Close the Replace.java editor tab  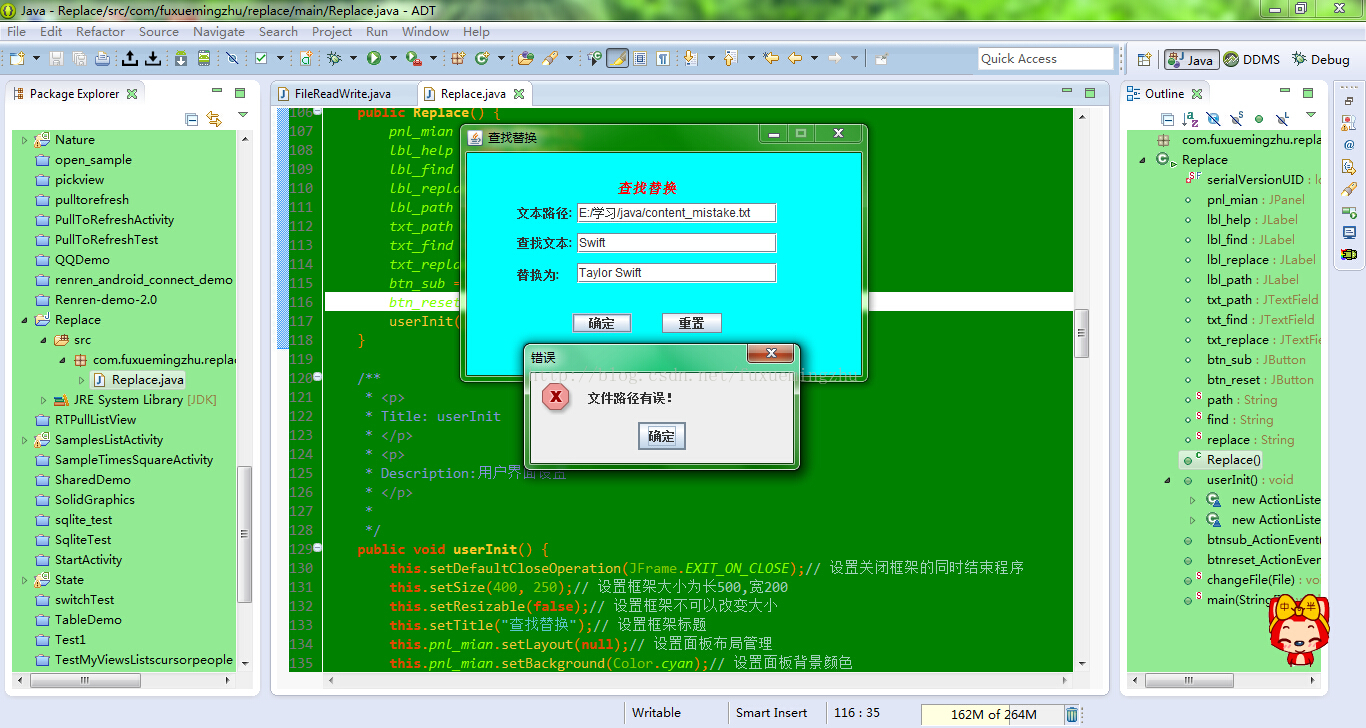519,94
